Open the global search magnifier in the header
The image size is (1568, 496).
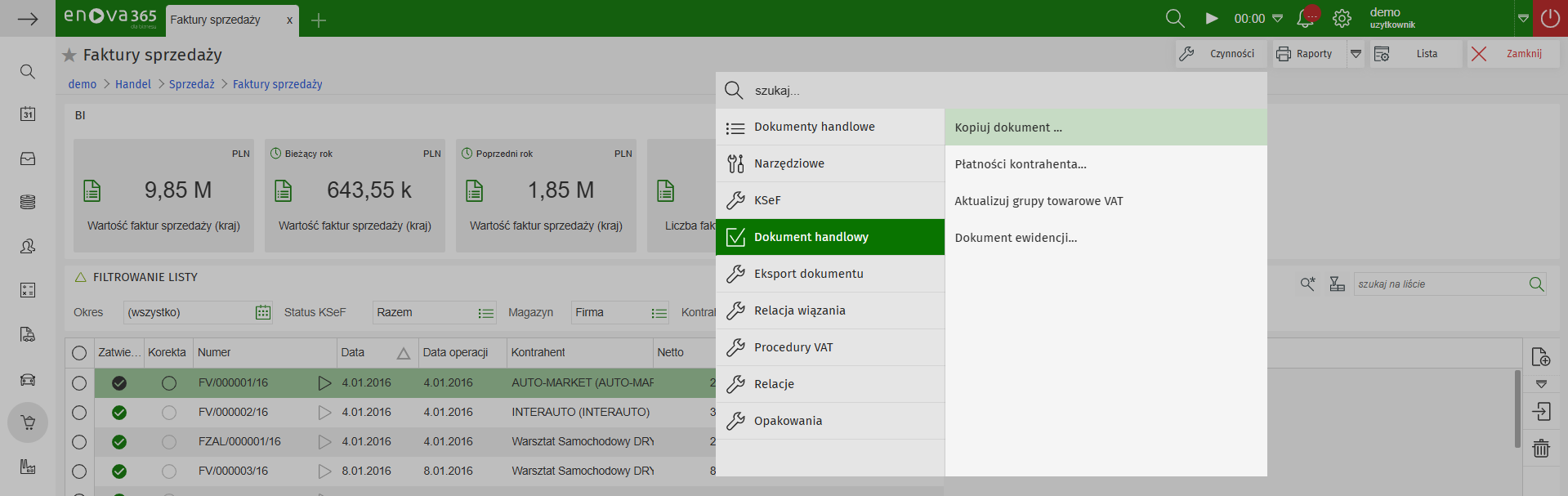pos(1175,18)
